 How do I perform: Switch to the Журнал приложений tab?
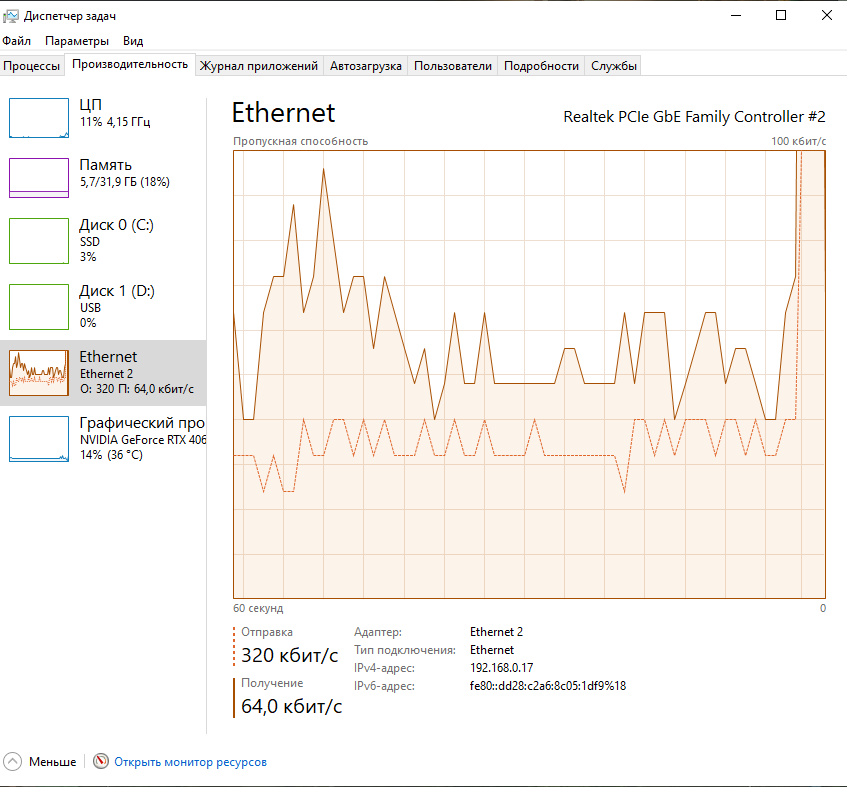click(x=259, y=66)
